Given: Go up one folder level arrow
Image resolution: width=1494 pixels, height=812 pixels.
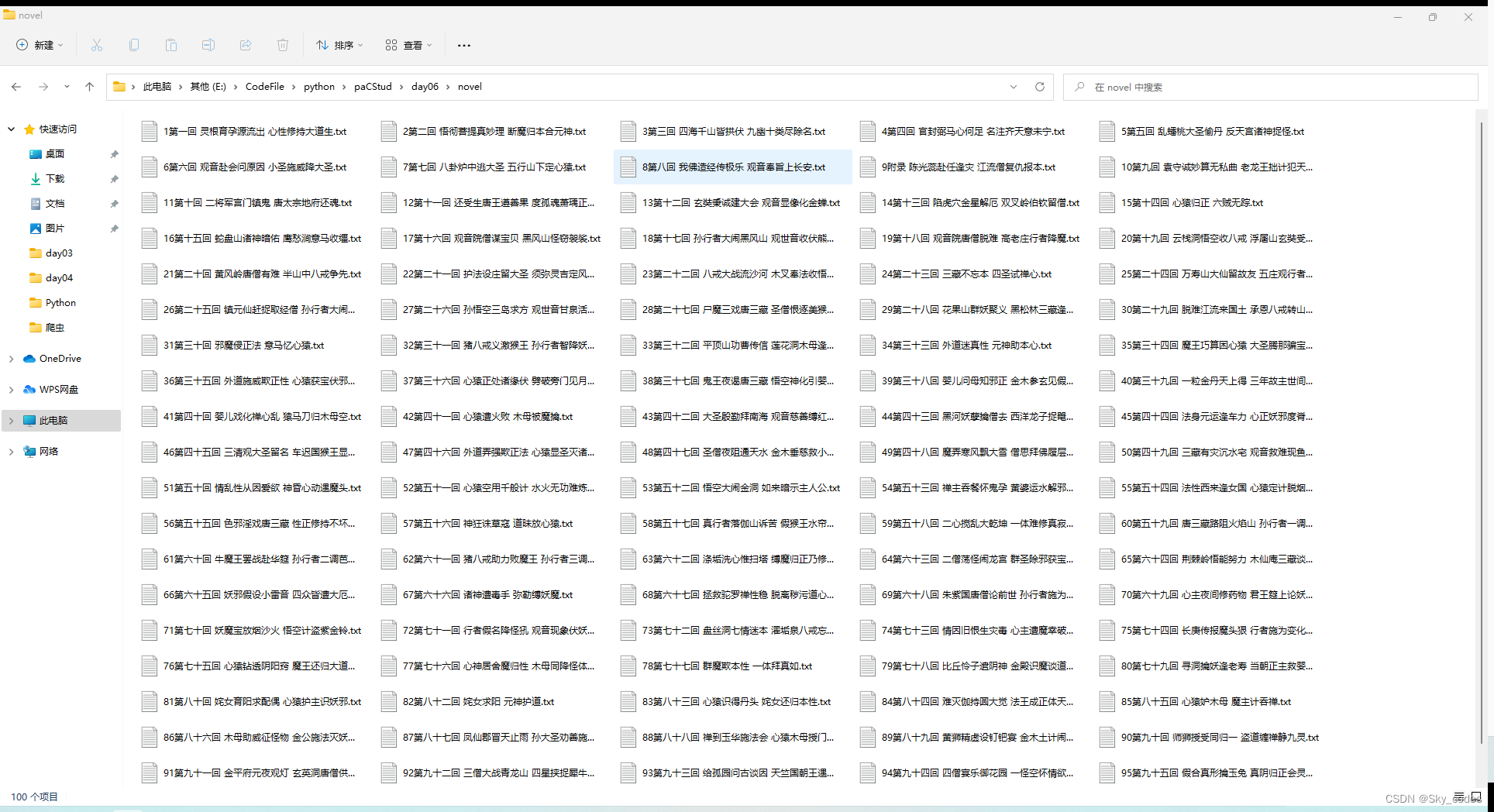Looking at the screenshot, I should 89,87.
